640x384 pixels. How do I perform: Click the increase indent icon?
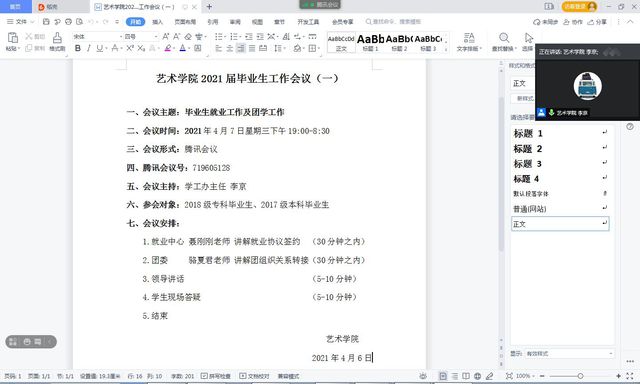tap(260, 36)
